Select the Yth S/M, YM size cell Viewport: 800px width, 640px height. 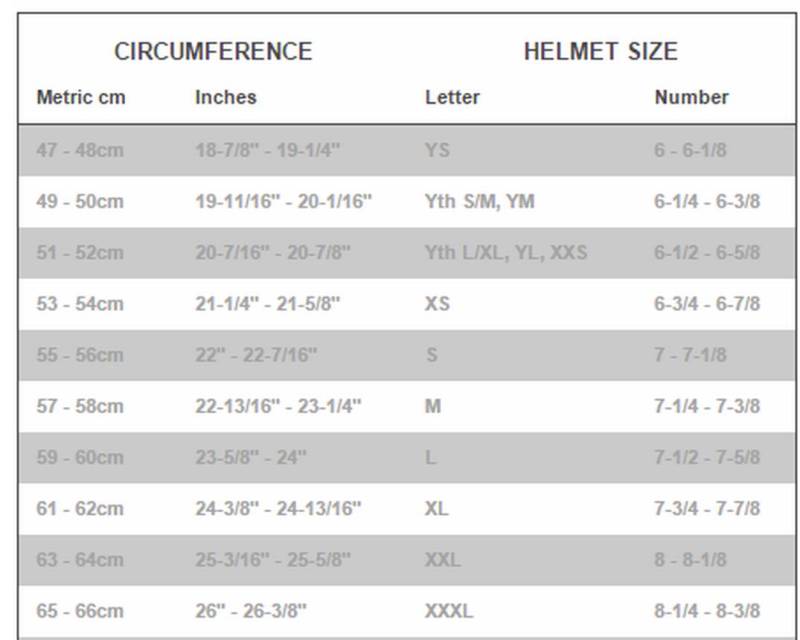coord(479,202)
